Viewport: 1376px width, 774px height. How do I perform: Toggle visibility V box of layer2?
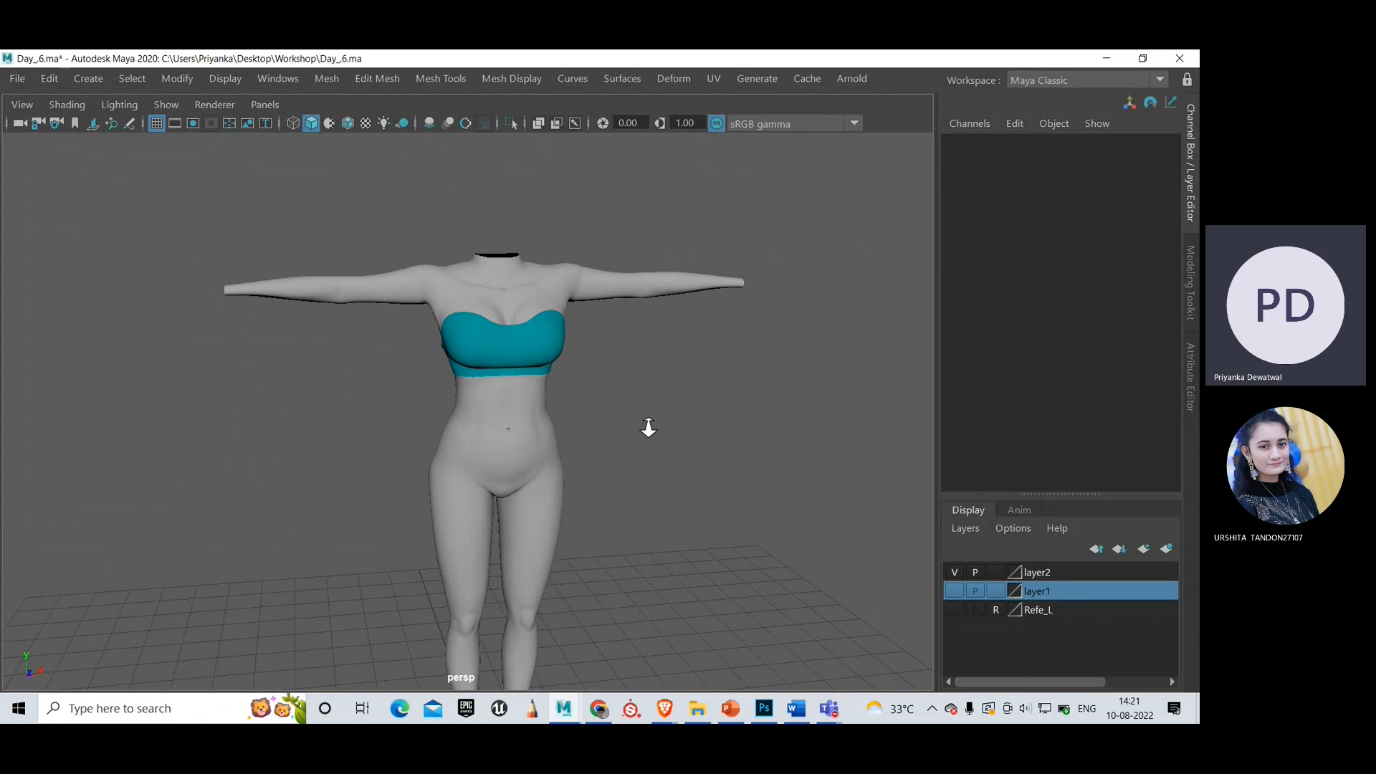click(x=954, y=572)
